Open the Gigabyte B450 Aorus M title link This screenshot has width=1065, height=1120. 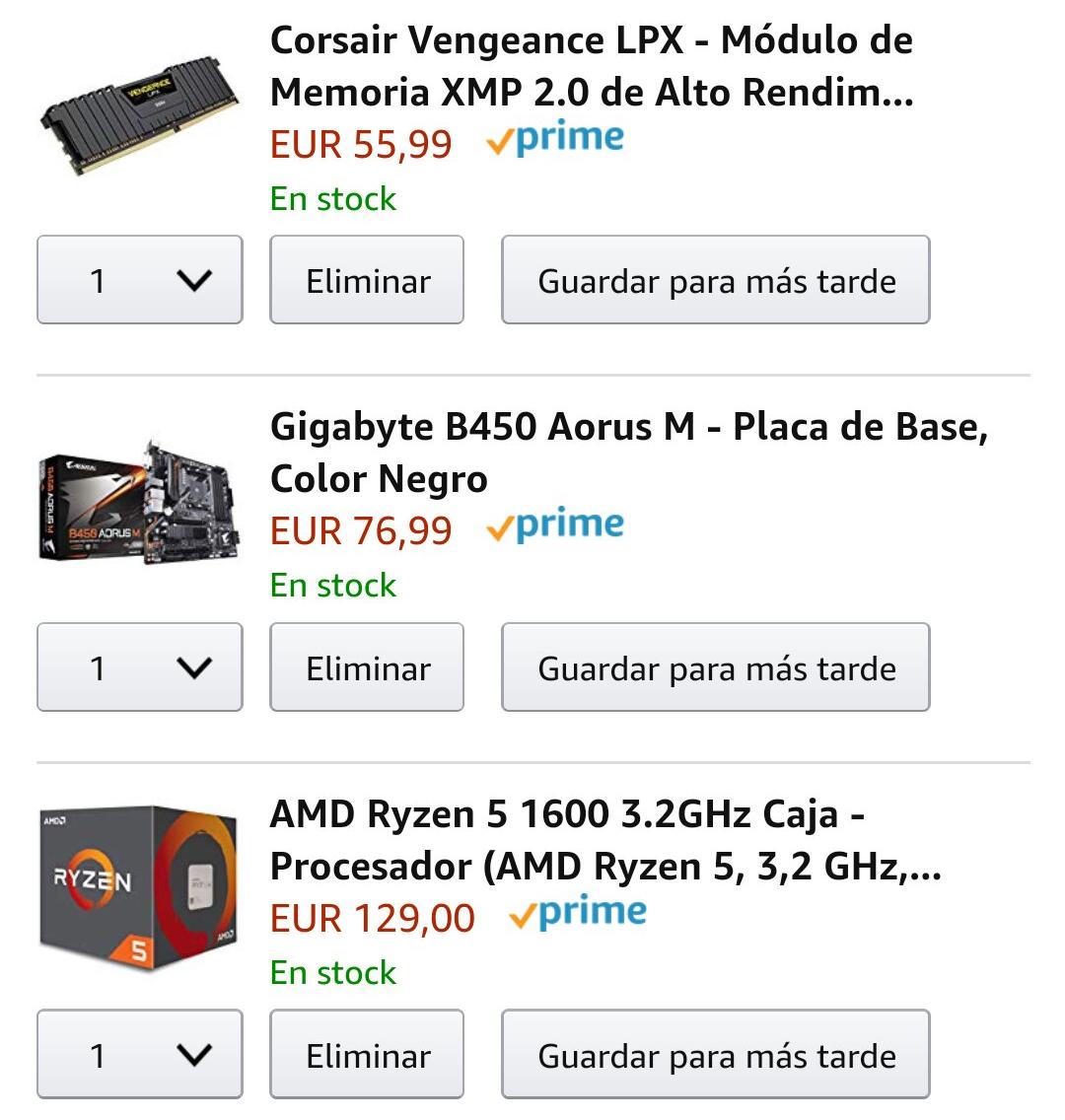628,453
